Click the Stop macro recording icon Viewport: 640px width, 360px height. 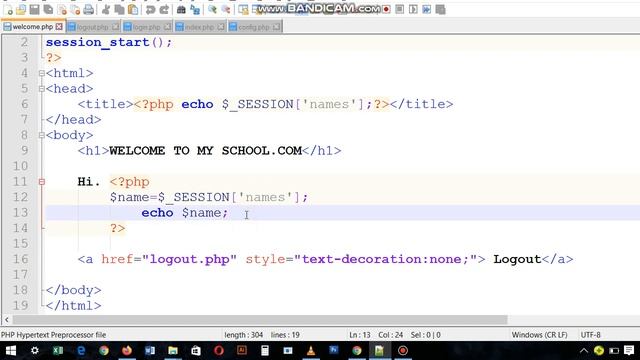(x=400, y=9)
